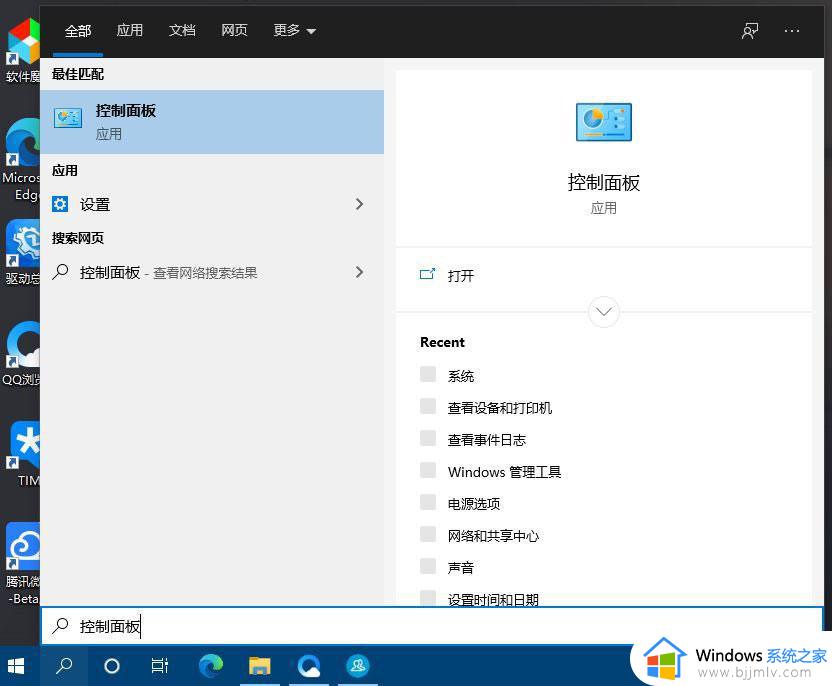Click the icon placeholder beside 电源选项
Image resolution: width=832 pixels, height=686 pixels.
(x=428, y=502)
